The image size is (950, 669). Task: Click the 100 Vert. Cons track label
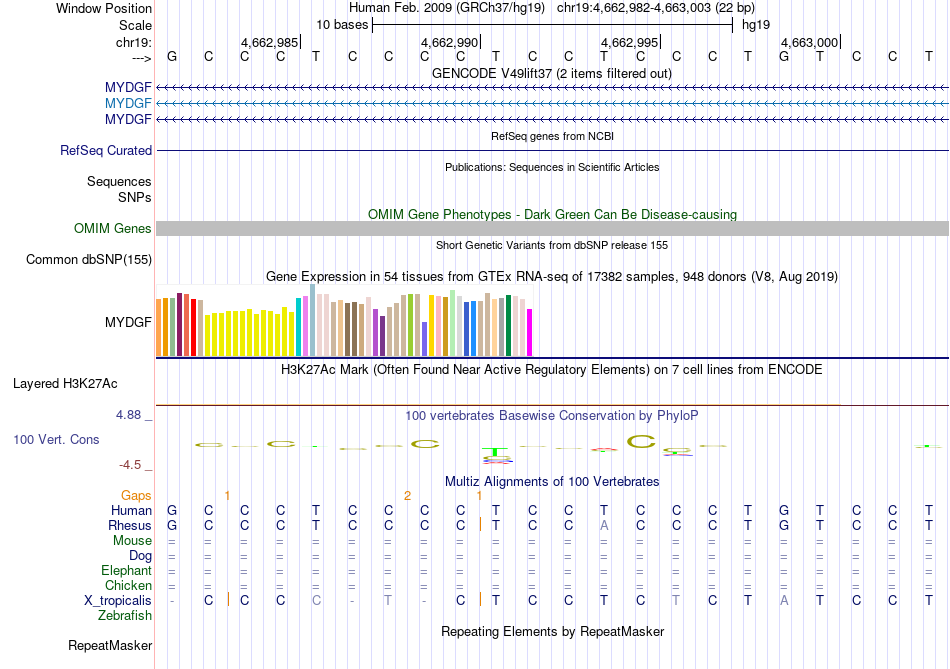coord(56,440)
